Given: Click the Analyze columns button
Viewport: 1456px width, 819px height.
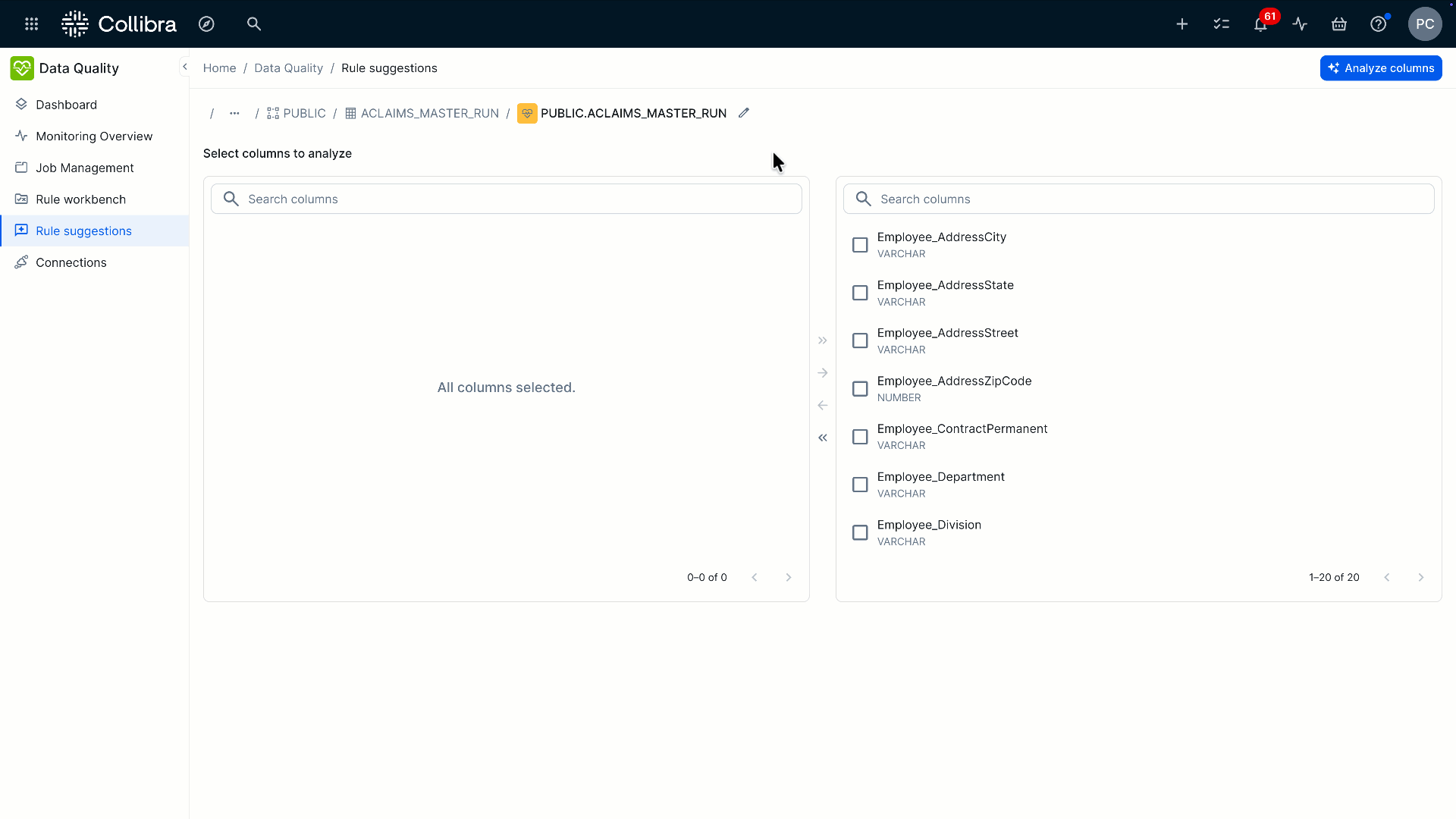Looking at the screenshot, I should point(1381,68).
